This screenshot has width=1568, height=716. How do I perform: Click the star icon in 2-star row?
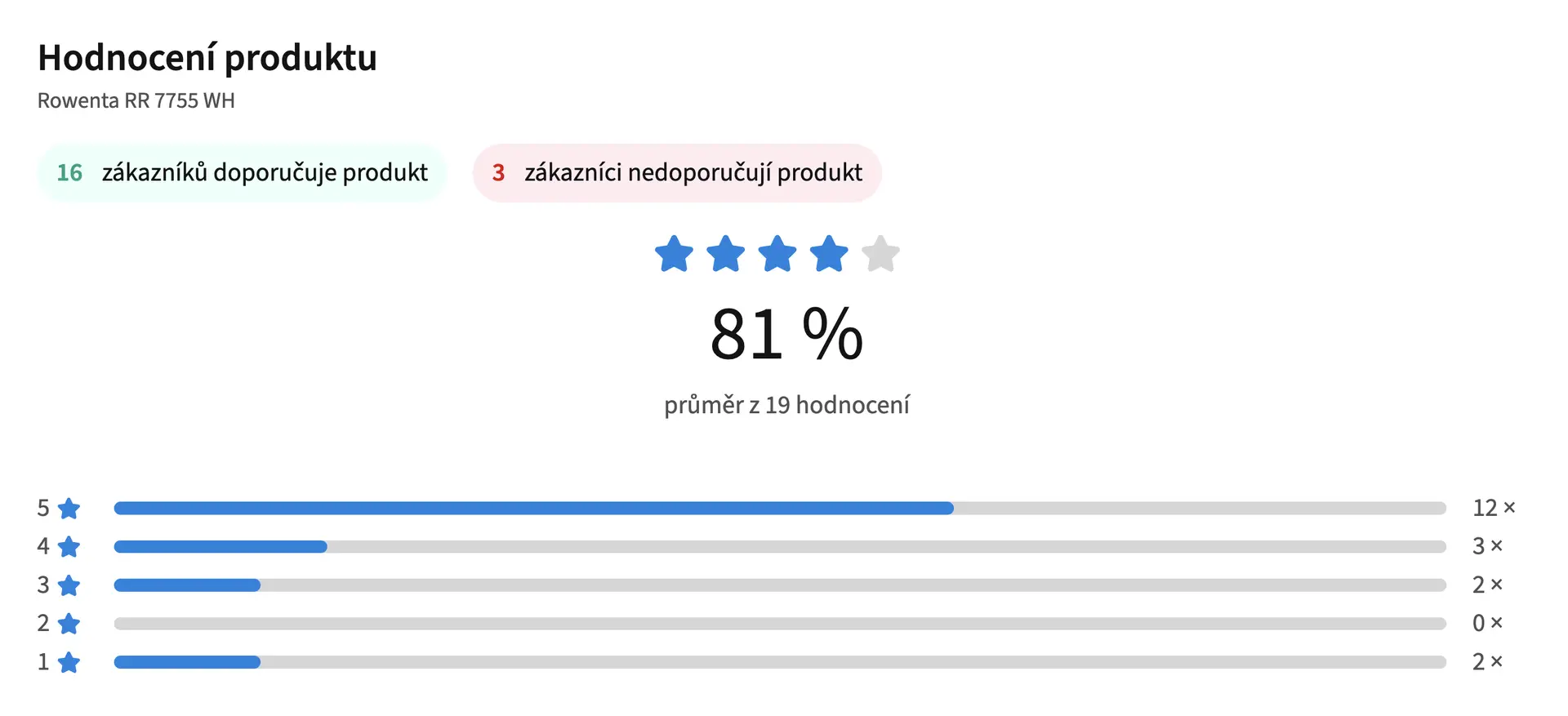click(69, 624)
